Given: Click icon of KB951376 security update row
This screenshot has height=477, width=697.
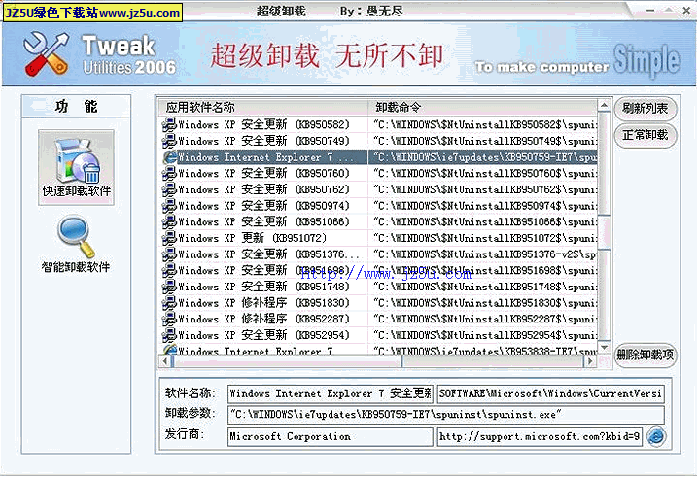Looking at the screenshot, I should click(x=169, y=254).
